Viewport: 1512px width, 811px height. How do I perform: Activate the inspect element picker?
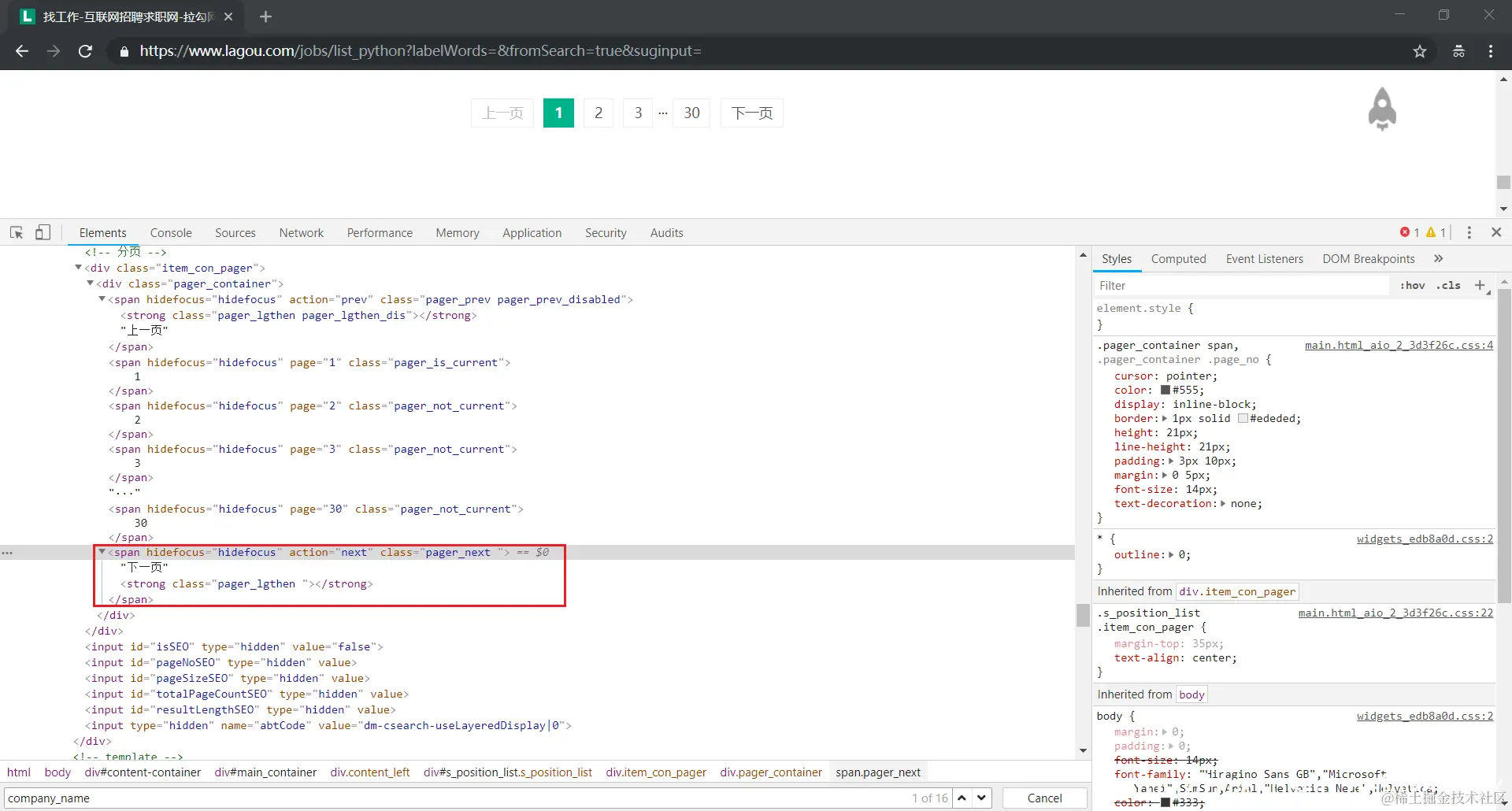click(17, 232)
